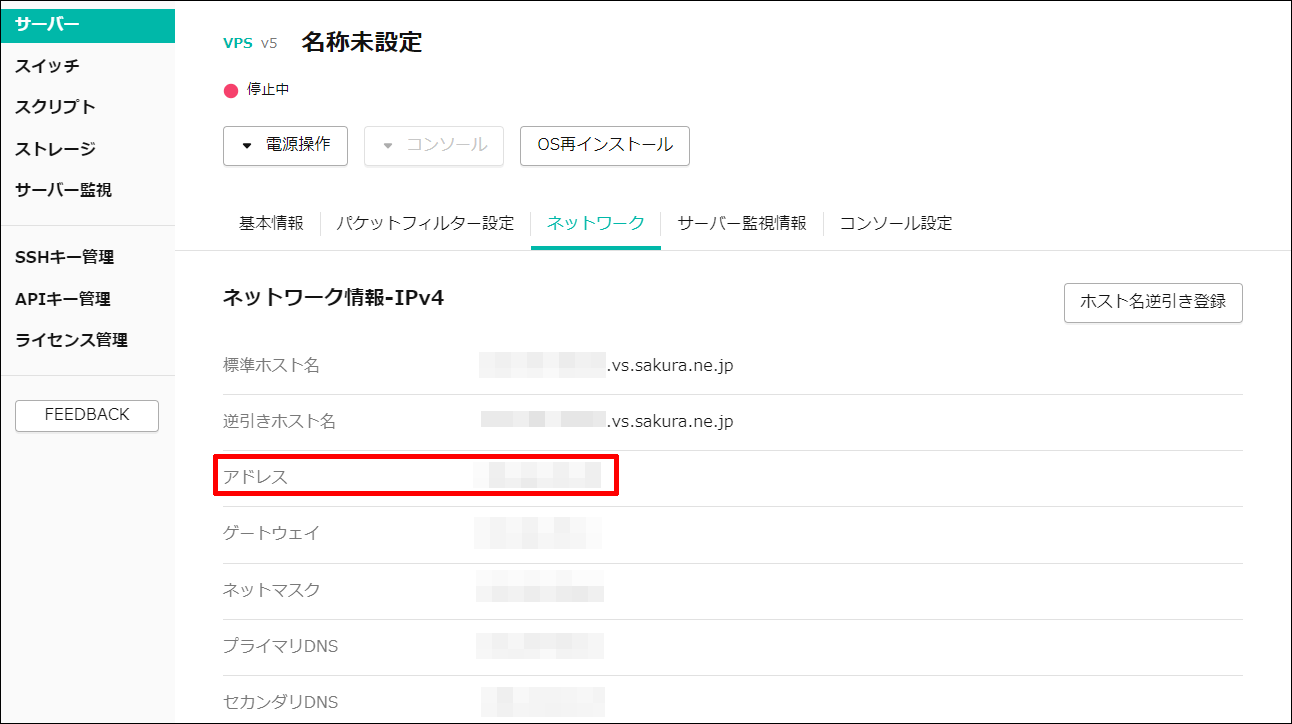Open APIキー管理 page
This screenshot has height=724, width=1292.
[x=63, y=299]
